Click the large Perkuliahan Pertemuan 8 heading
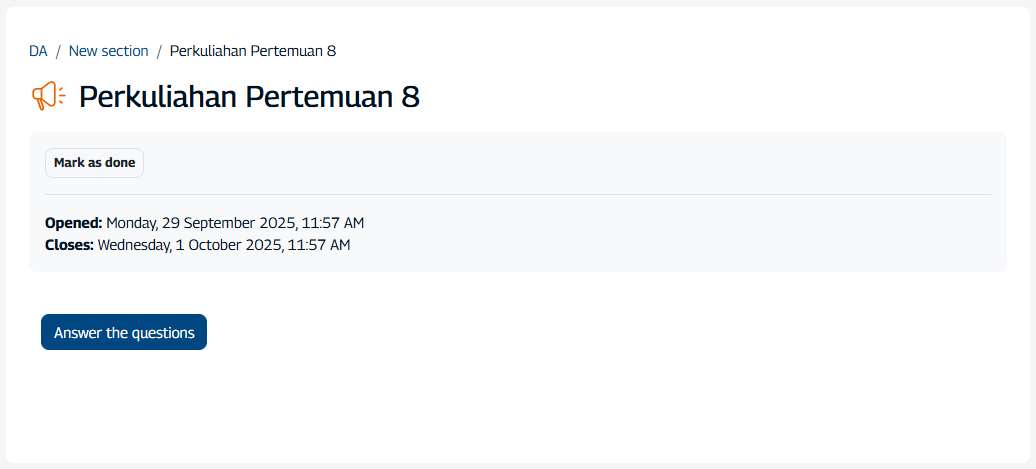Screen dimensions: 1036x469 (249, 97)
